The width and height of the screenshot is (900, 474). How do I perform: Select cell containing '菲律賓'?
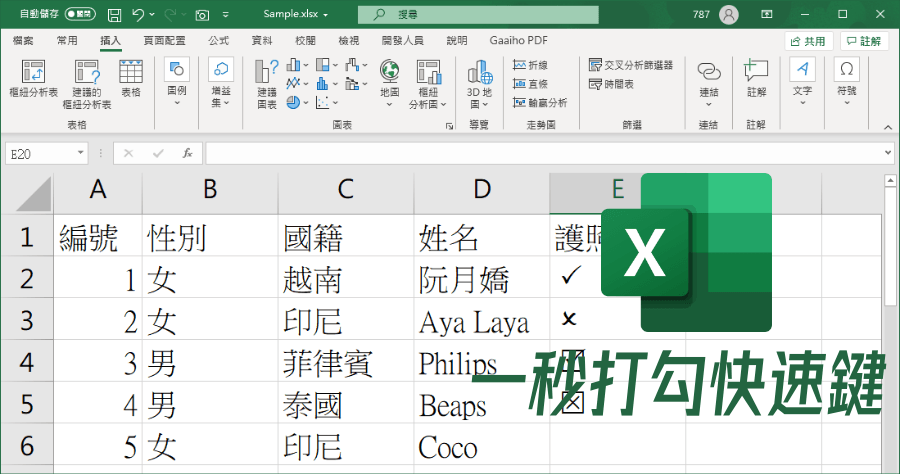tap(346, 362)
